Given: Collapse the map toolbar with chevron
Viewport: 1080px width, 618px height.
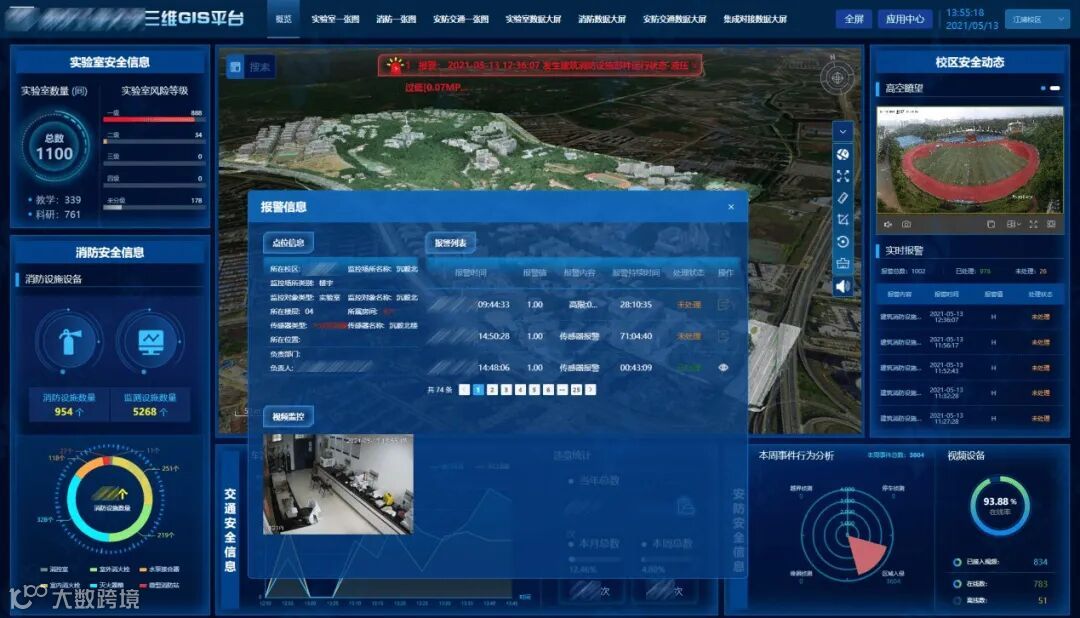Looking at the screenshot, I should click(x=842, y=132).
